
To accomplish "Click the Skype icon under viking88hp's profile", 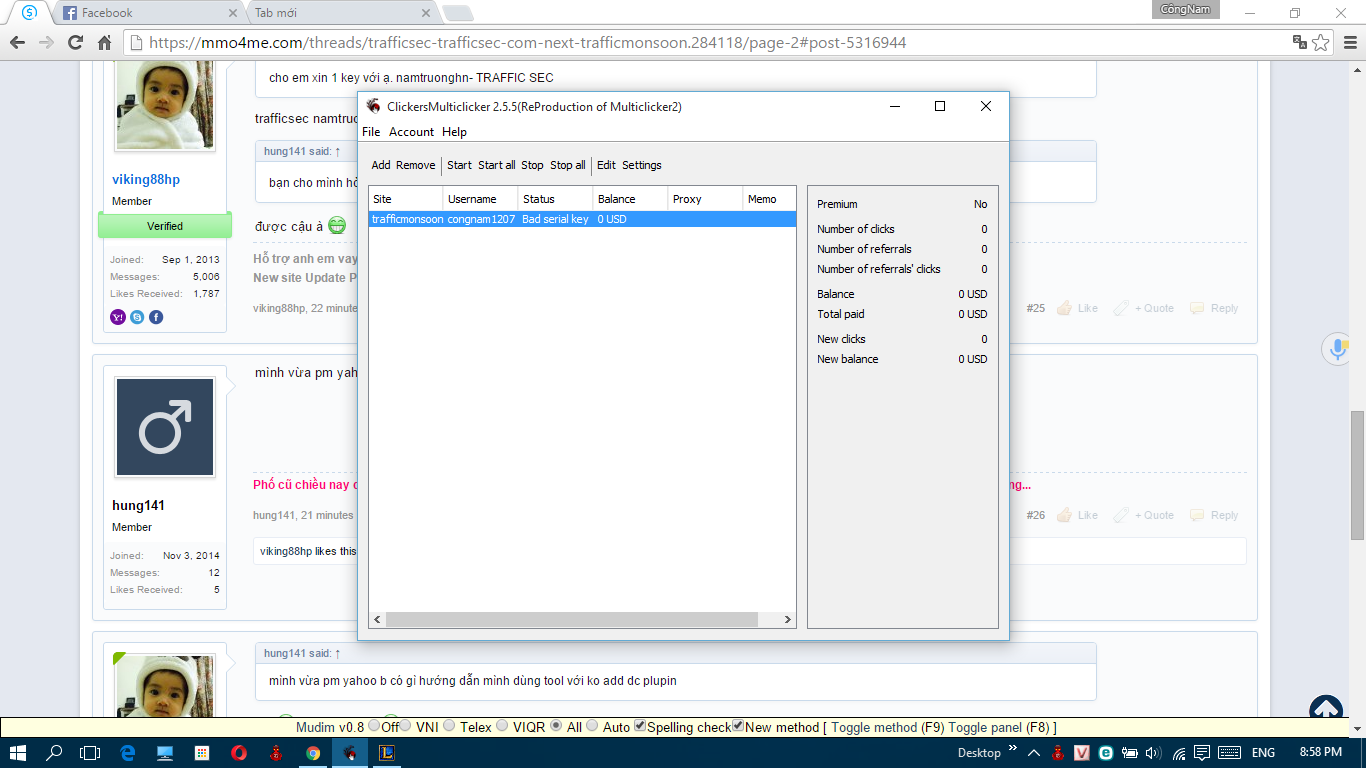I will pos(137,317).
